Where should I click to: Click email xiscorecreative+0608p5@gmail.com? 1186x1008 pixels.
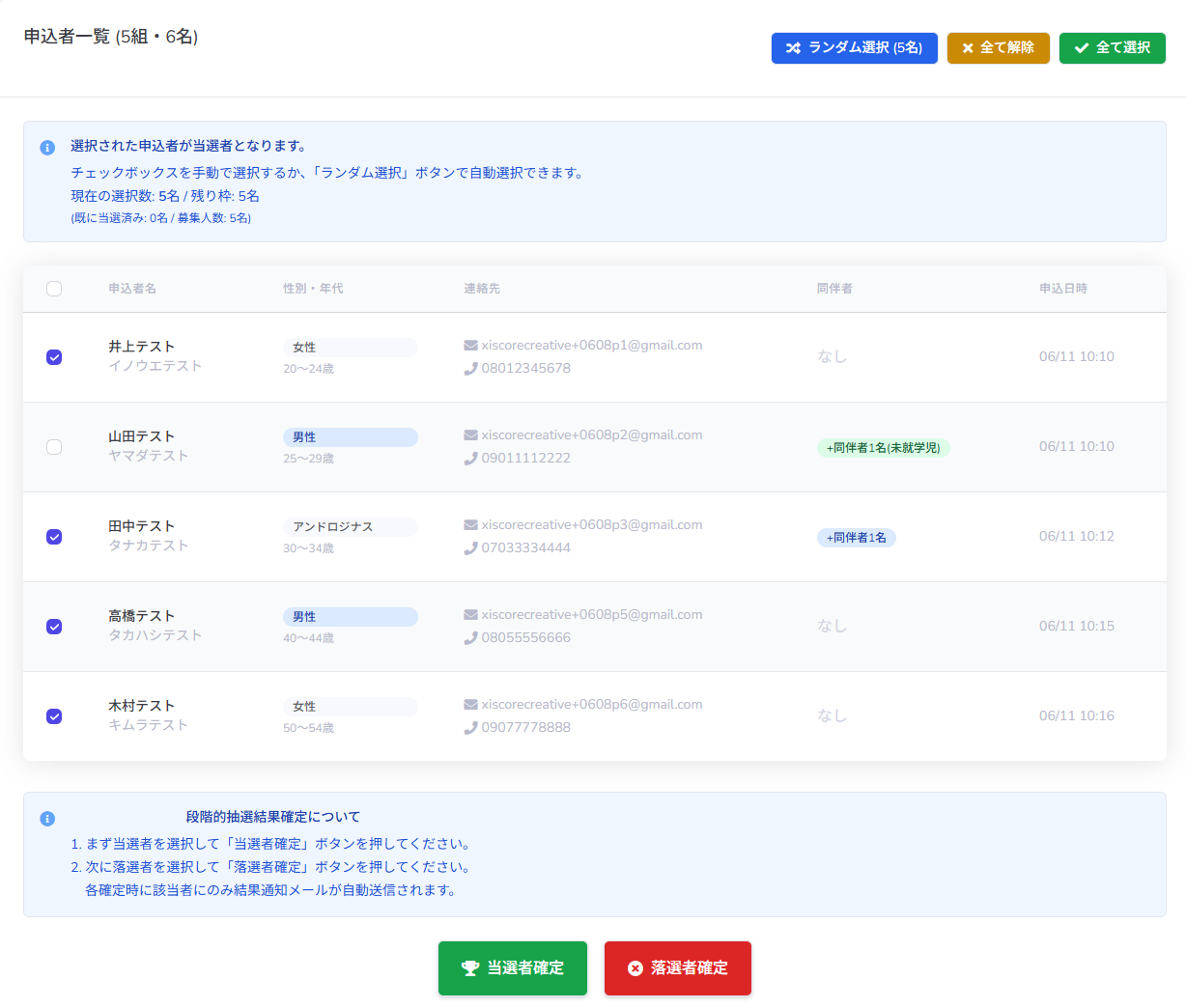(592, 615)
